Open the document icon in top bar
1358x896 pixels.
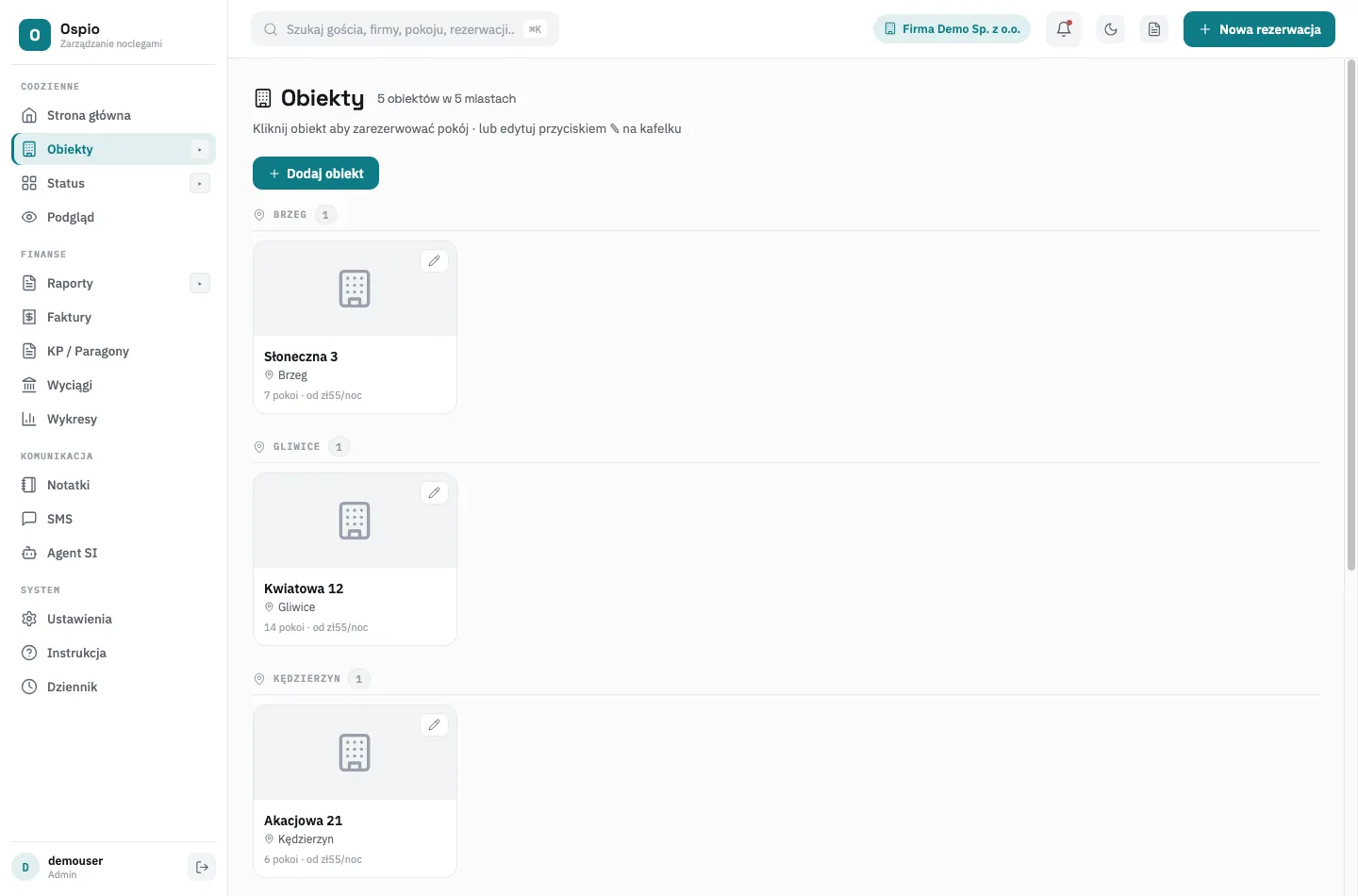[1154, 29]
